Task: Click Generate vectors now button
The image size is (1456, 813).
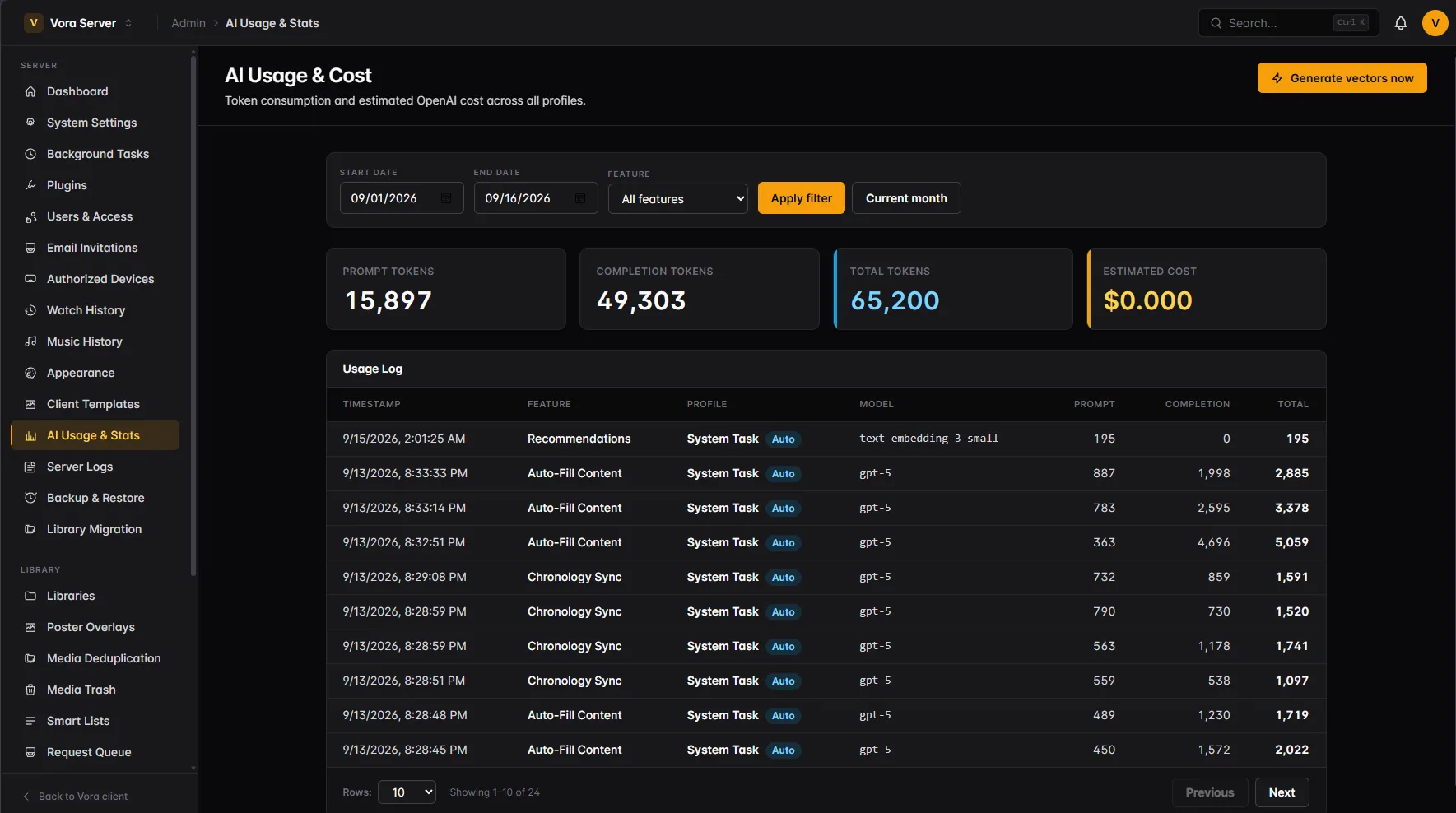Action: (1342, 78)
